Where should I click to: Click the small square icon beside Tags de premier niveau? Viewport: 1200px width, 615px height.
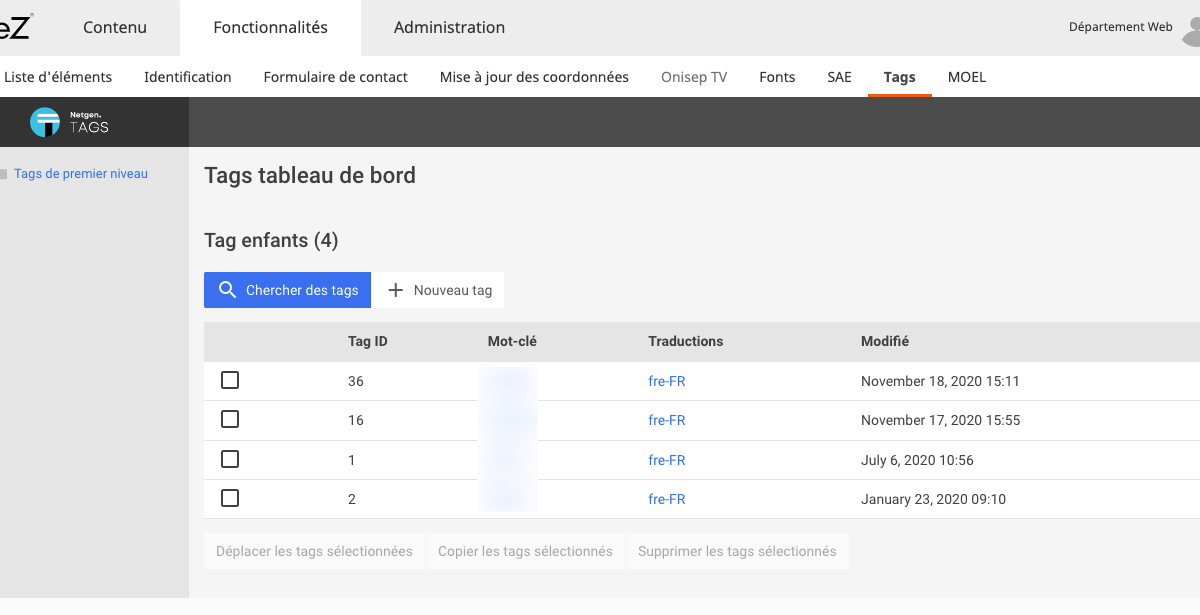pos(6,173)
